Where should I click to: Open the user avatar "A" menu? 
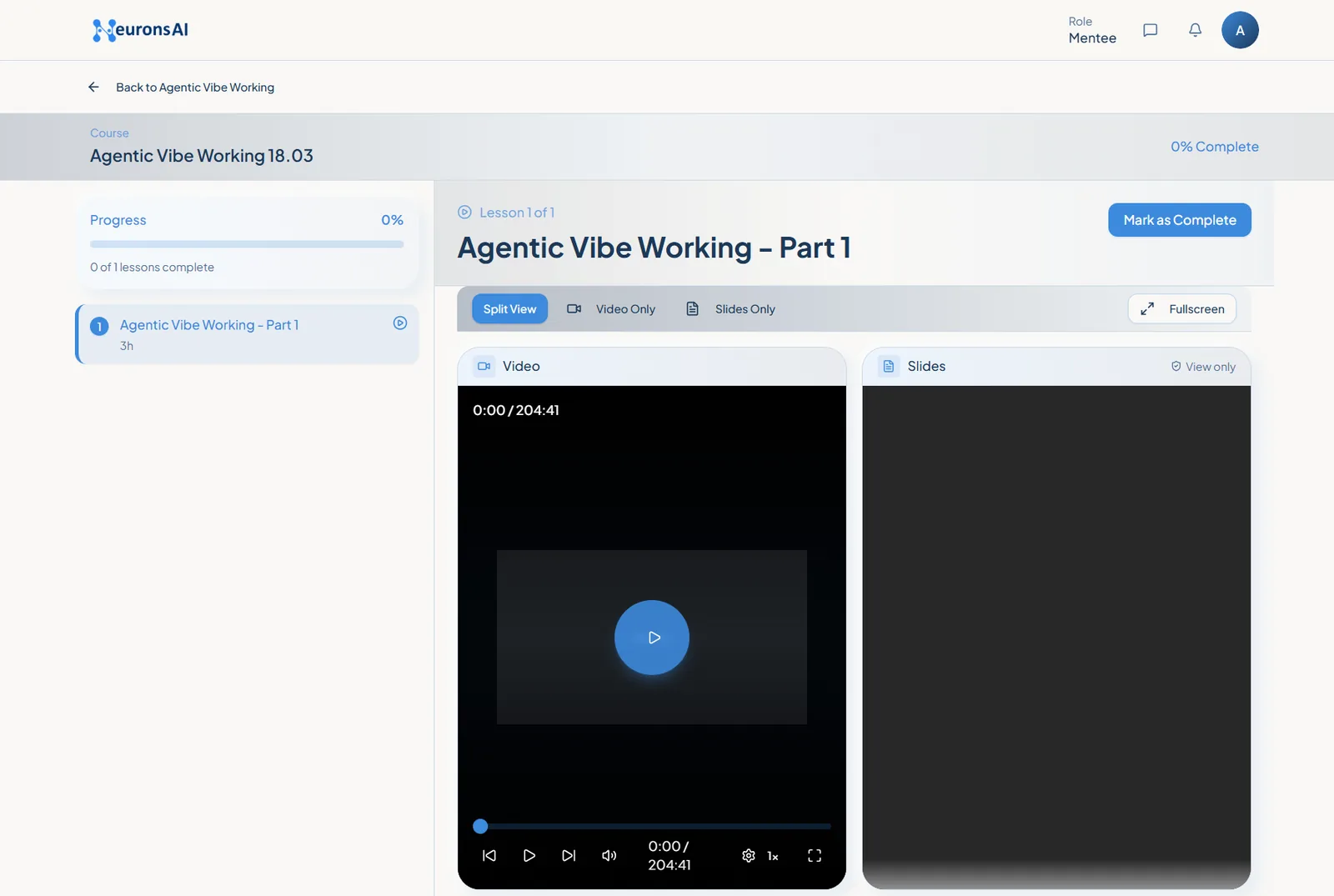click(1240, 30)
